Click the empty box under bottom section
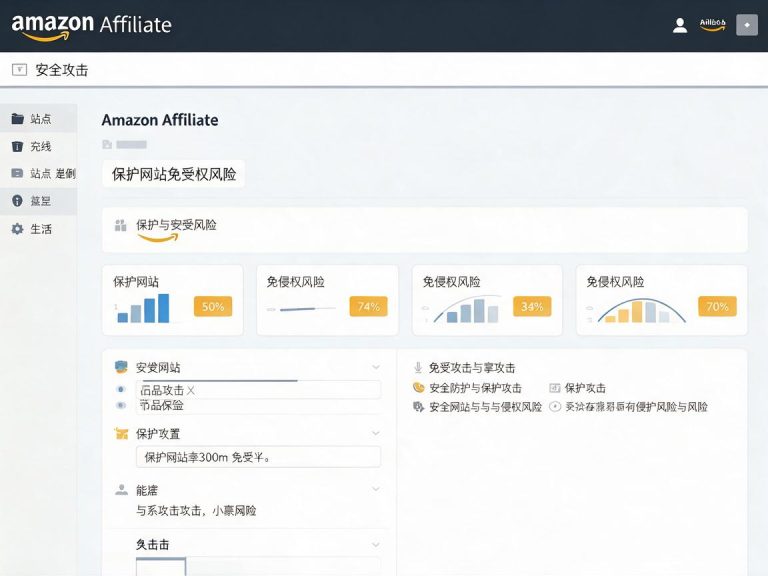This screenshot has height=576, width=768. (161, 566)
